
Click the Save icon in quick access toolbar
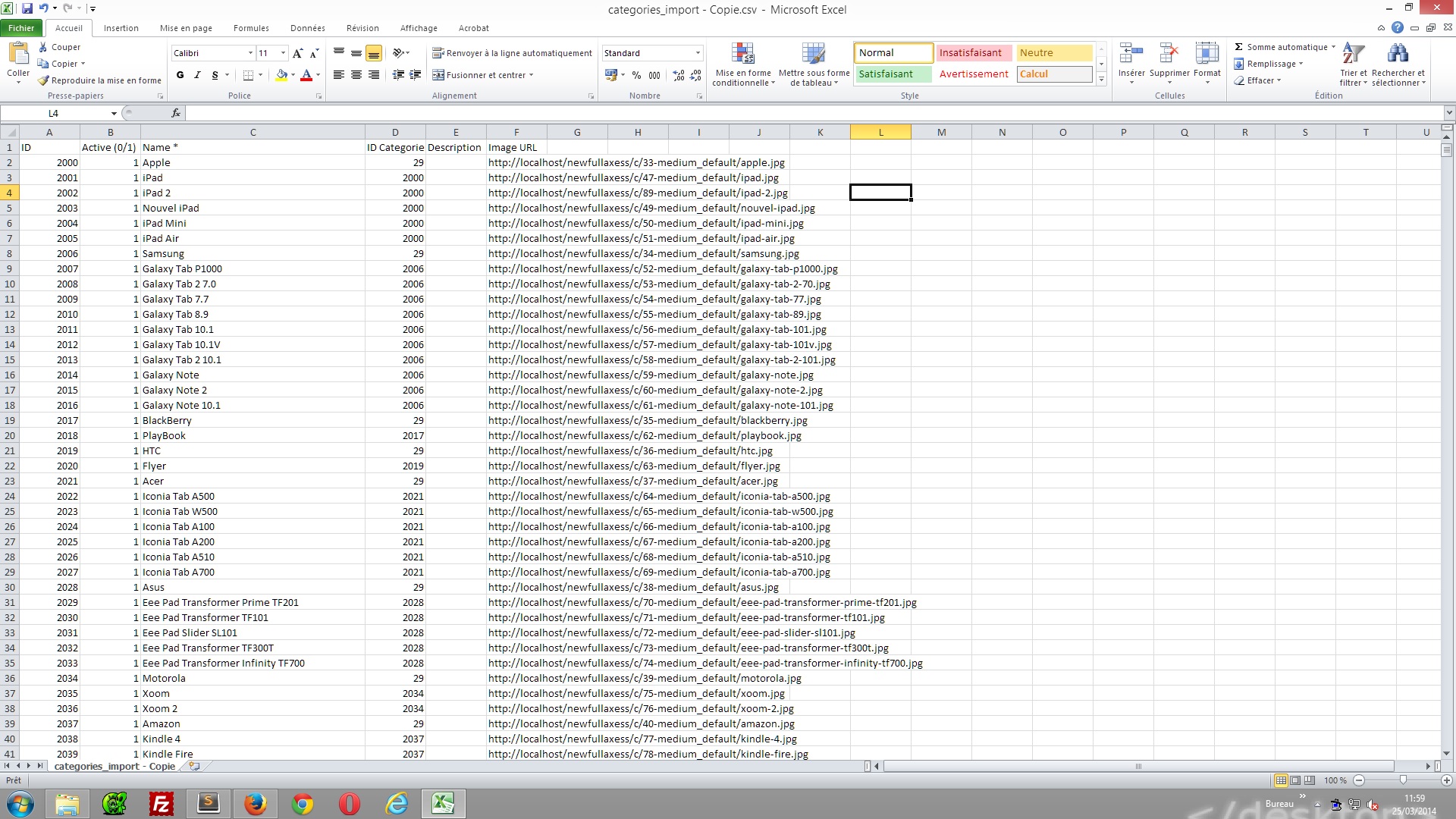click(x=27, y=8)
